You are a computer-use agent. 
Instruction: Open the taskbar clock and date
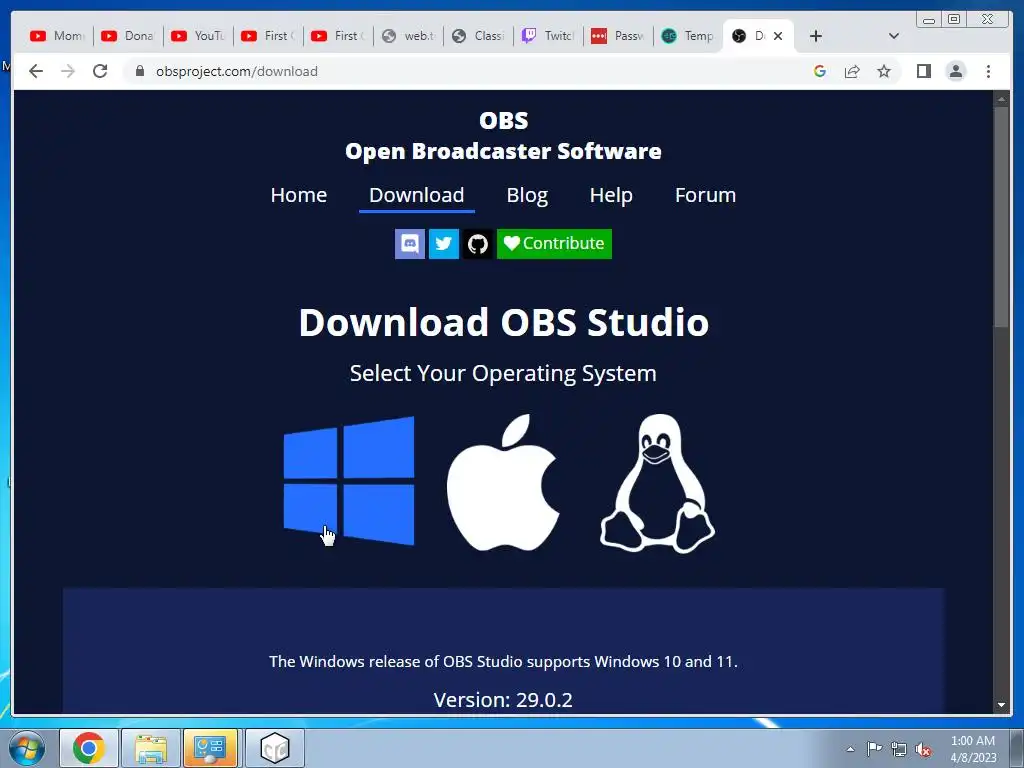click(x=973, y=749)
